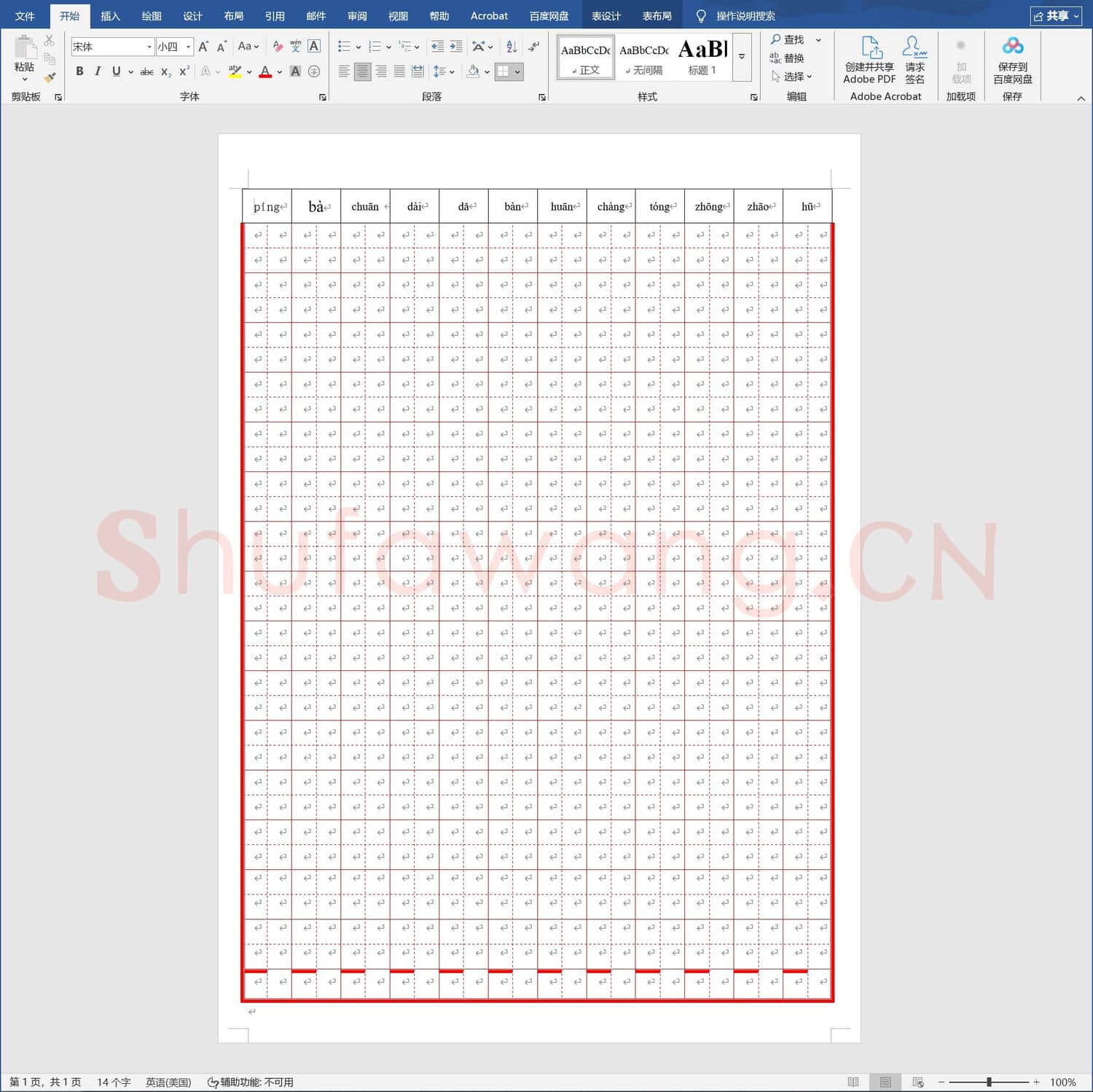1093x1092 pixels.
Task: Apply yellow text highlight color
Action: [235, 71]
